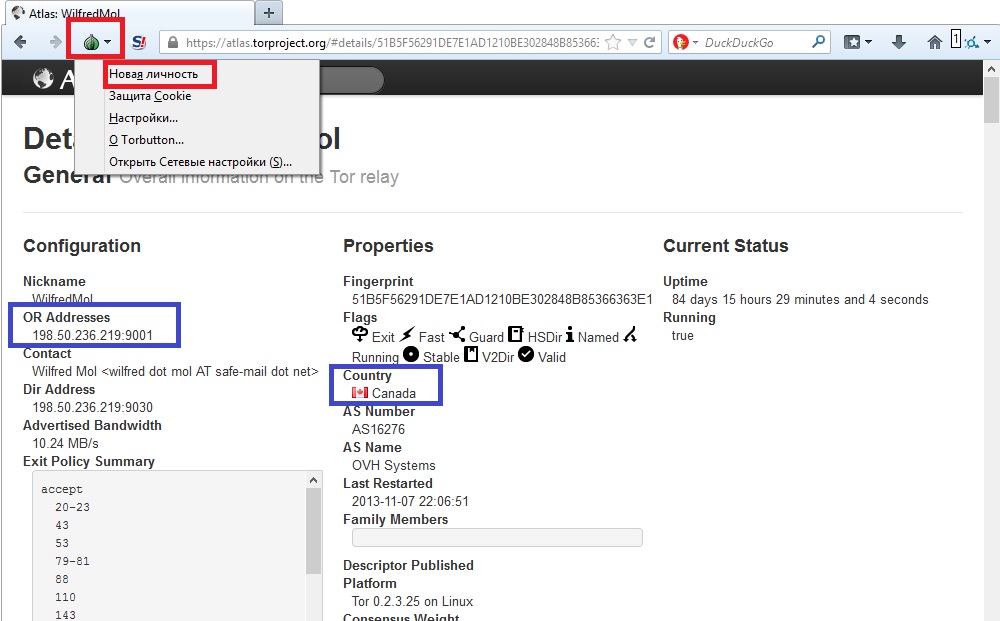Open the bookmarks menu star icon
1000x621 pixels.
(852, 42)
